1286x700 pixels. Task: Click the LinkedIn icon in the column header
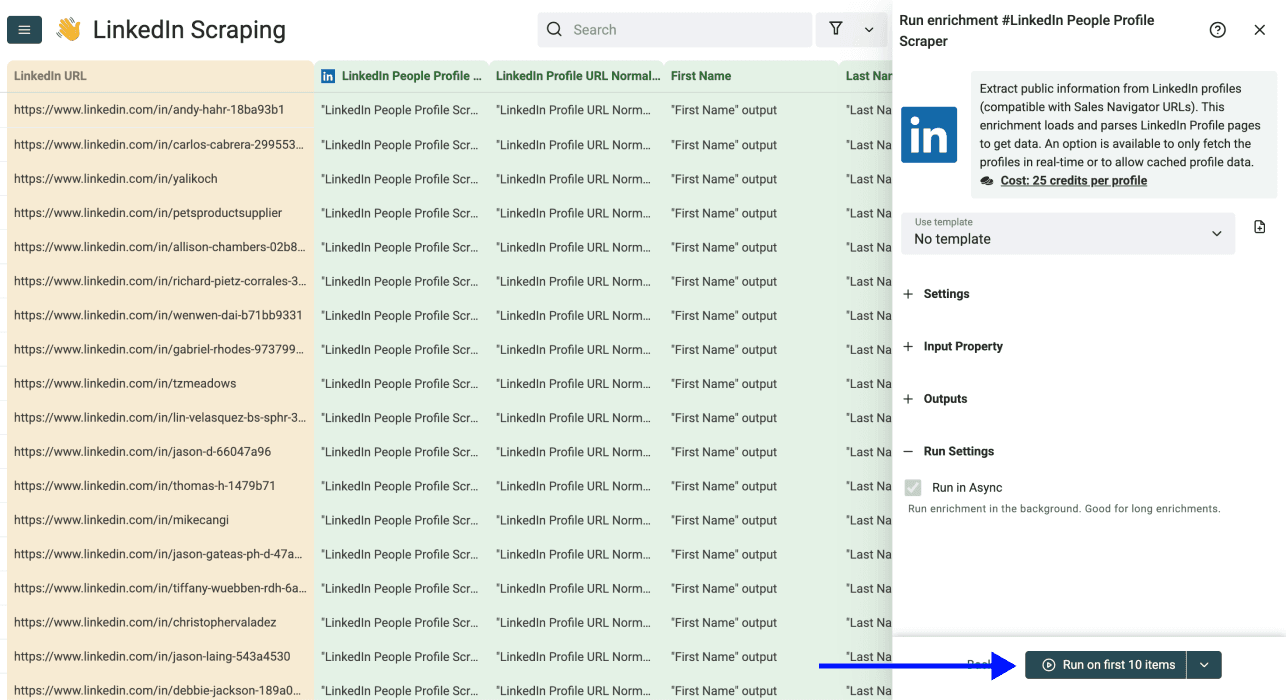coord(327,75)
